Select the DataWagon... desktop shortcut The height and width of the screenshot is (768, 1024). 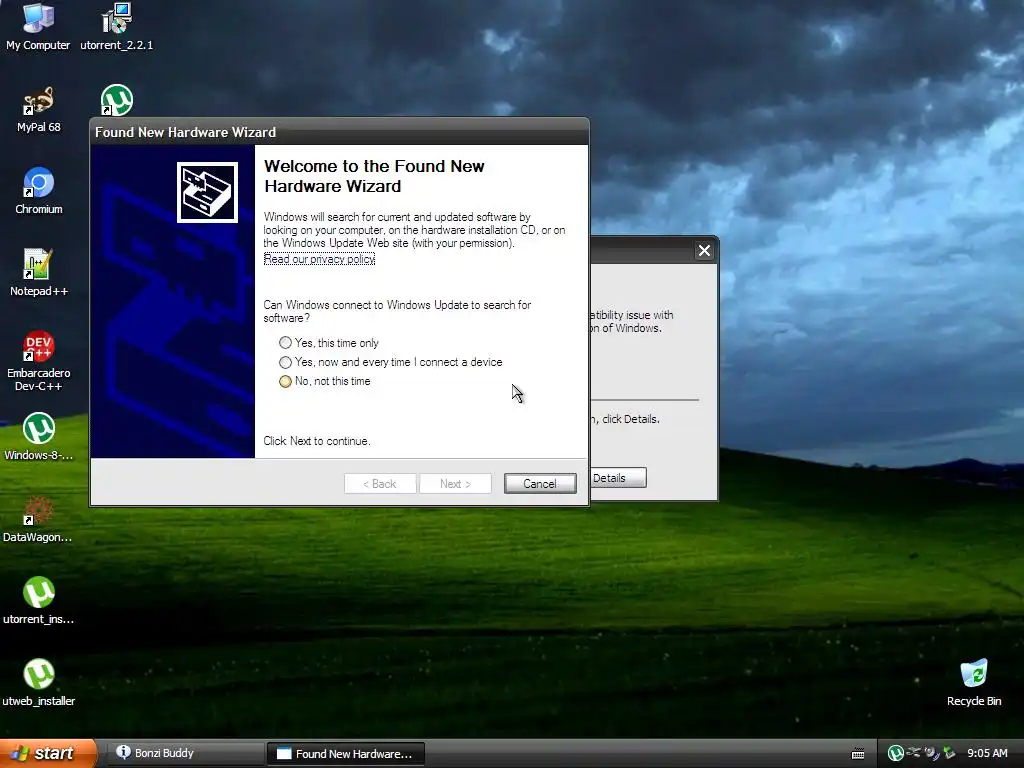coord(37,519)
